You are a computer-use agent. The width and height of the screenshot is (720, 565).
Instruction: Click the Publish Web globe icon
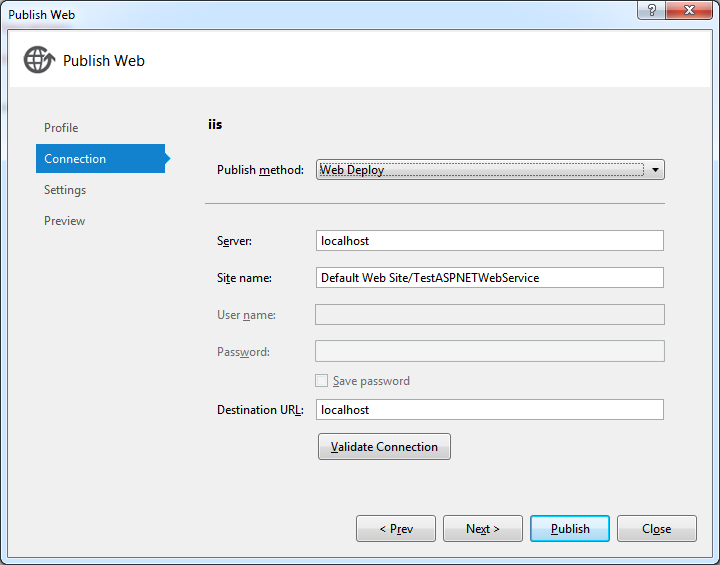(x=39, y=60)
